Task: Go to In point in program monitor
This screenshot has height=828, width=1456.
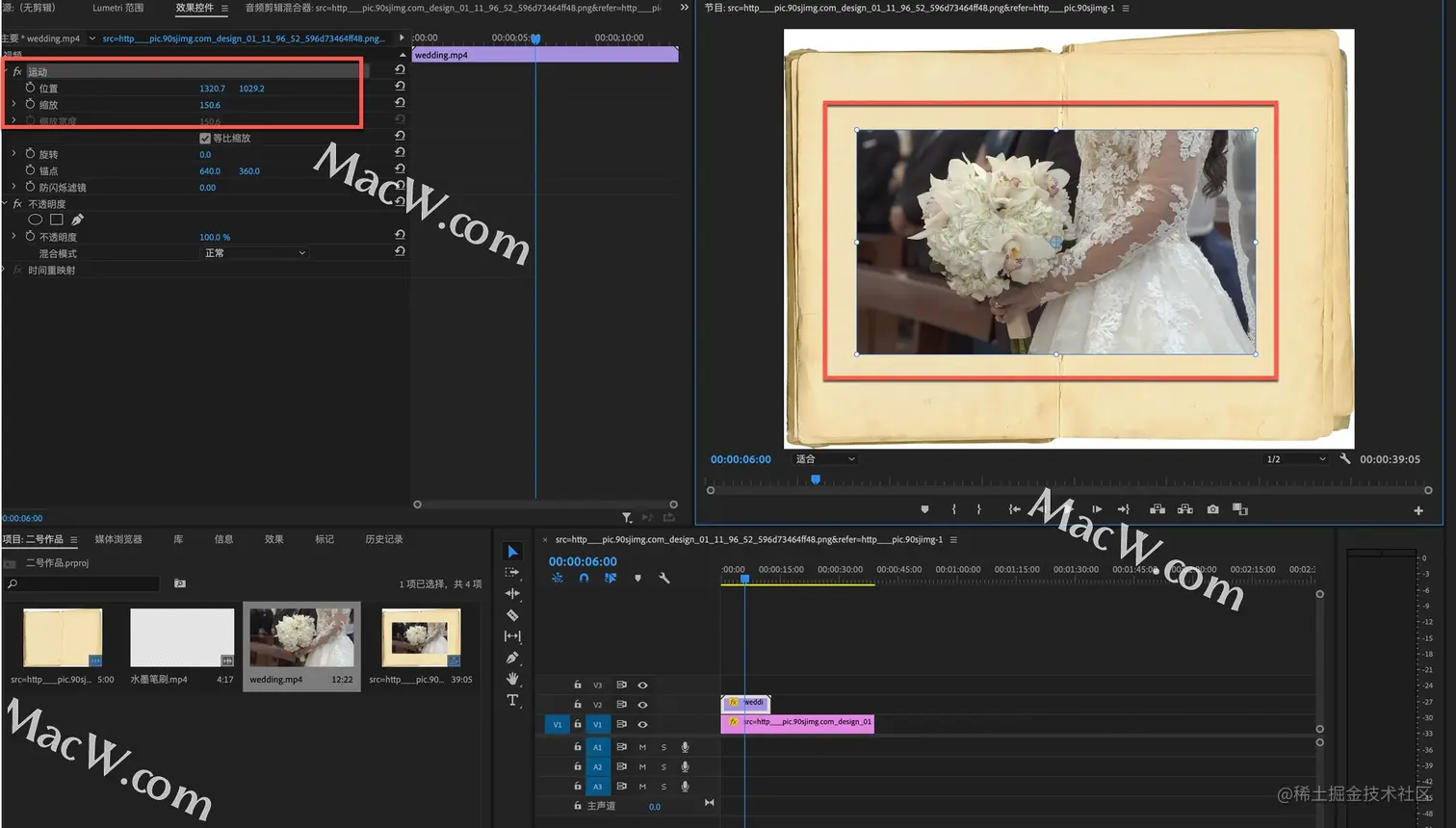Action: (x=1014, y=509)
